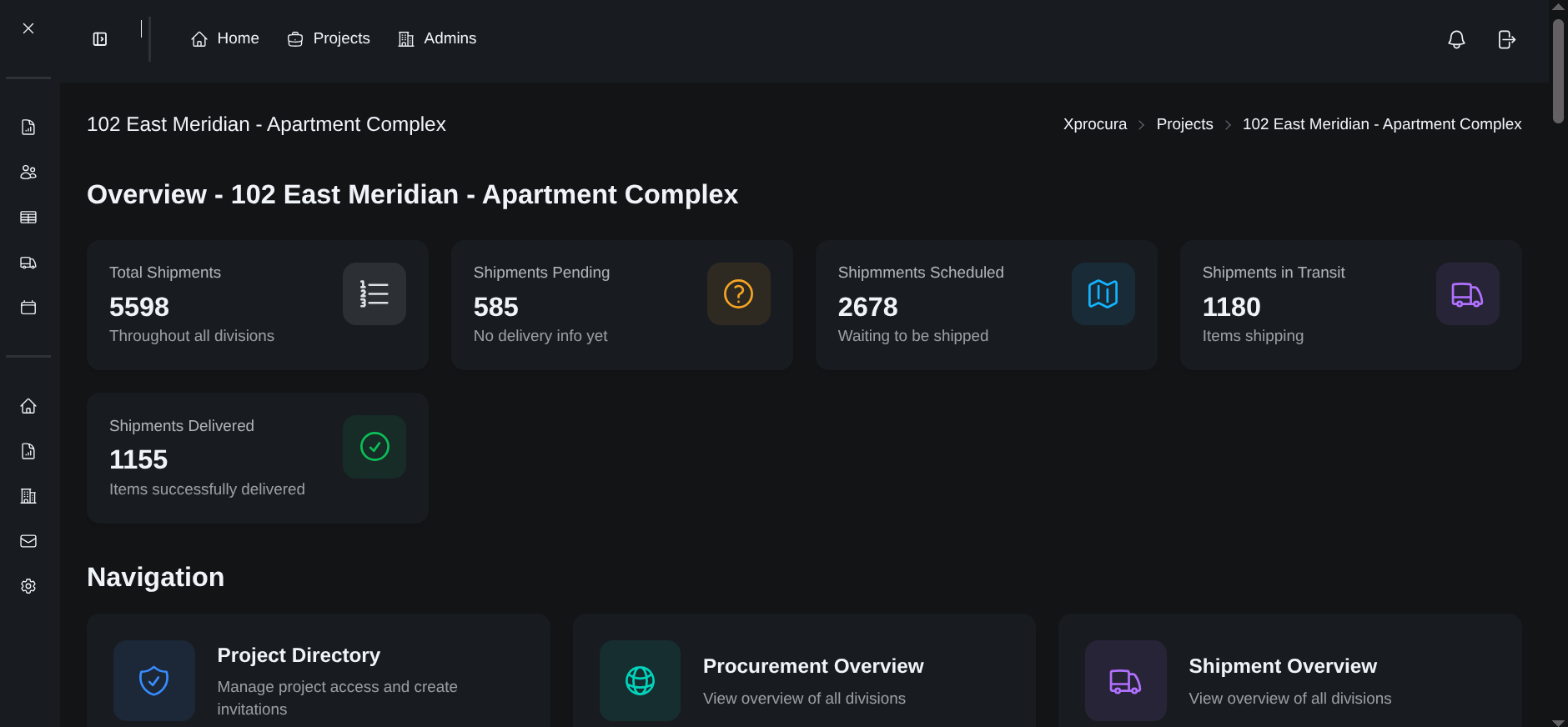Screen dimensions: 1568x727
Task: Open the building sidebar icon
Action: point(28,496)
